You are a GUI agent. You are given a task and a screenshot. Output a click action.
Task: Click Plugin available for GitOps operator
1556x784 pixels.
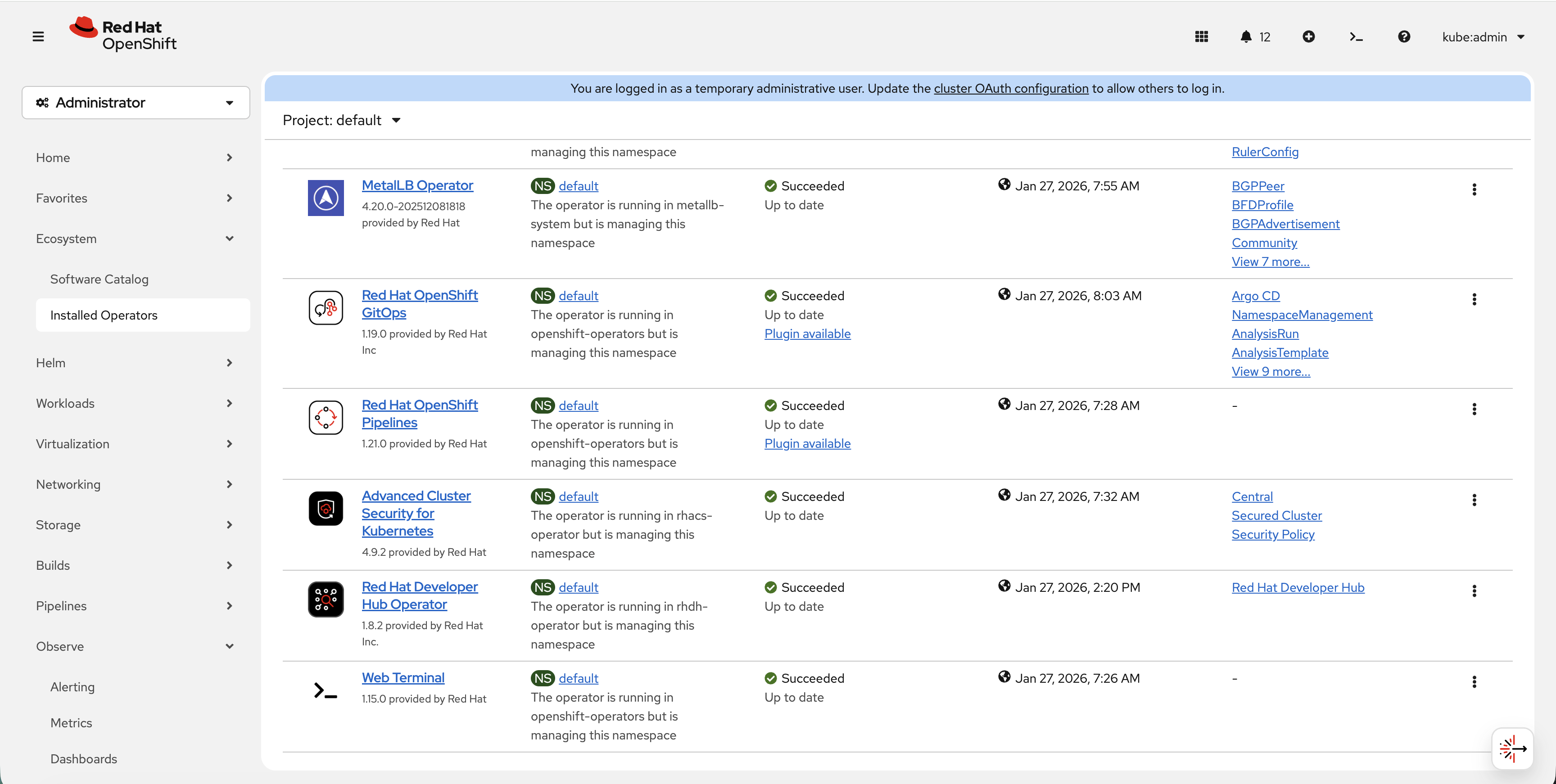(x=808, y=333)
